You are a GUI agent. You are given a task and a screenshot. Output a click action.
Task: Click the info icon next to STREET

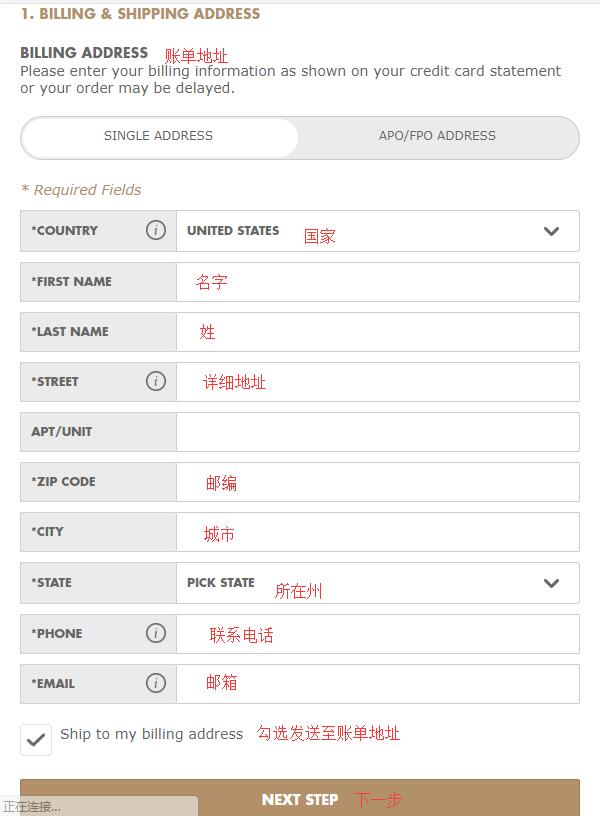[x=156, y=381]
